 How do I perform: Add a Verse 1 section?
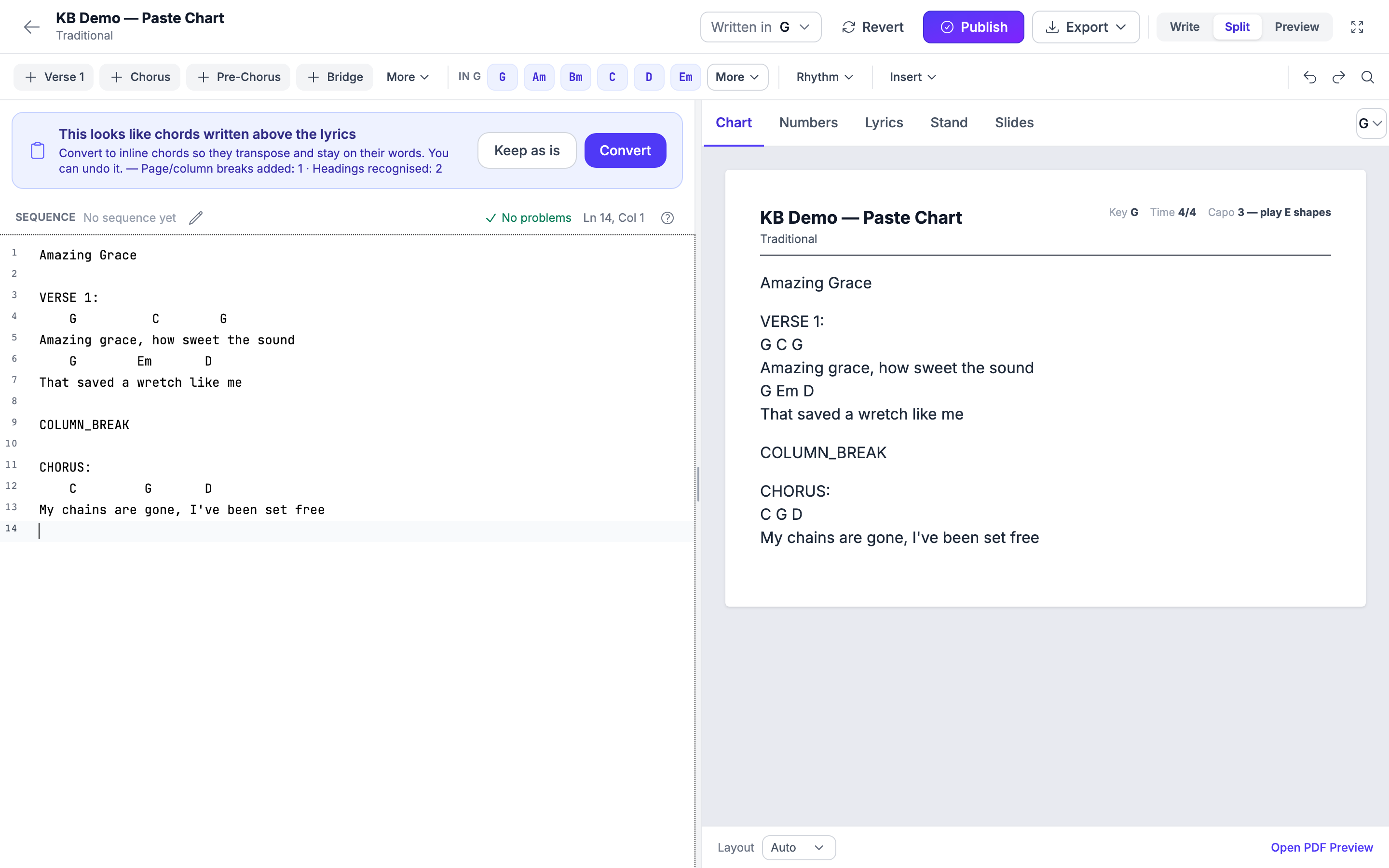[x=54, y=77]
